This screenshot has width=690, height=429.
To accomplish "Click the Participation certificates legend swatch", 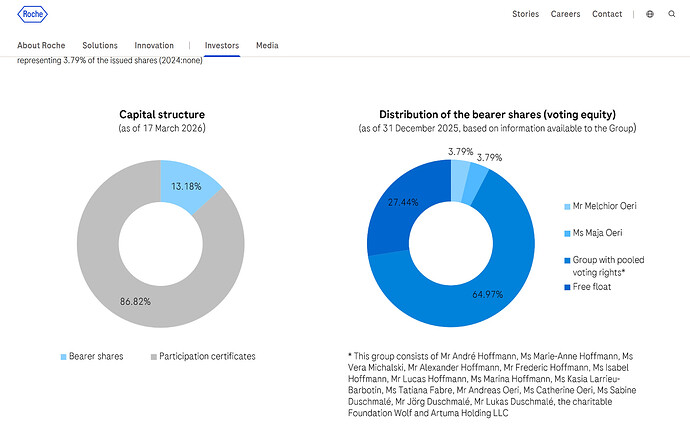I will pos(154,357).
